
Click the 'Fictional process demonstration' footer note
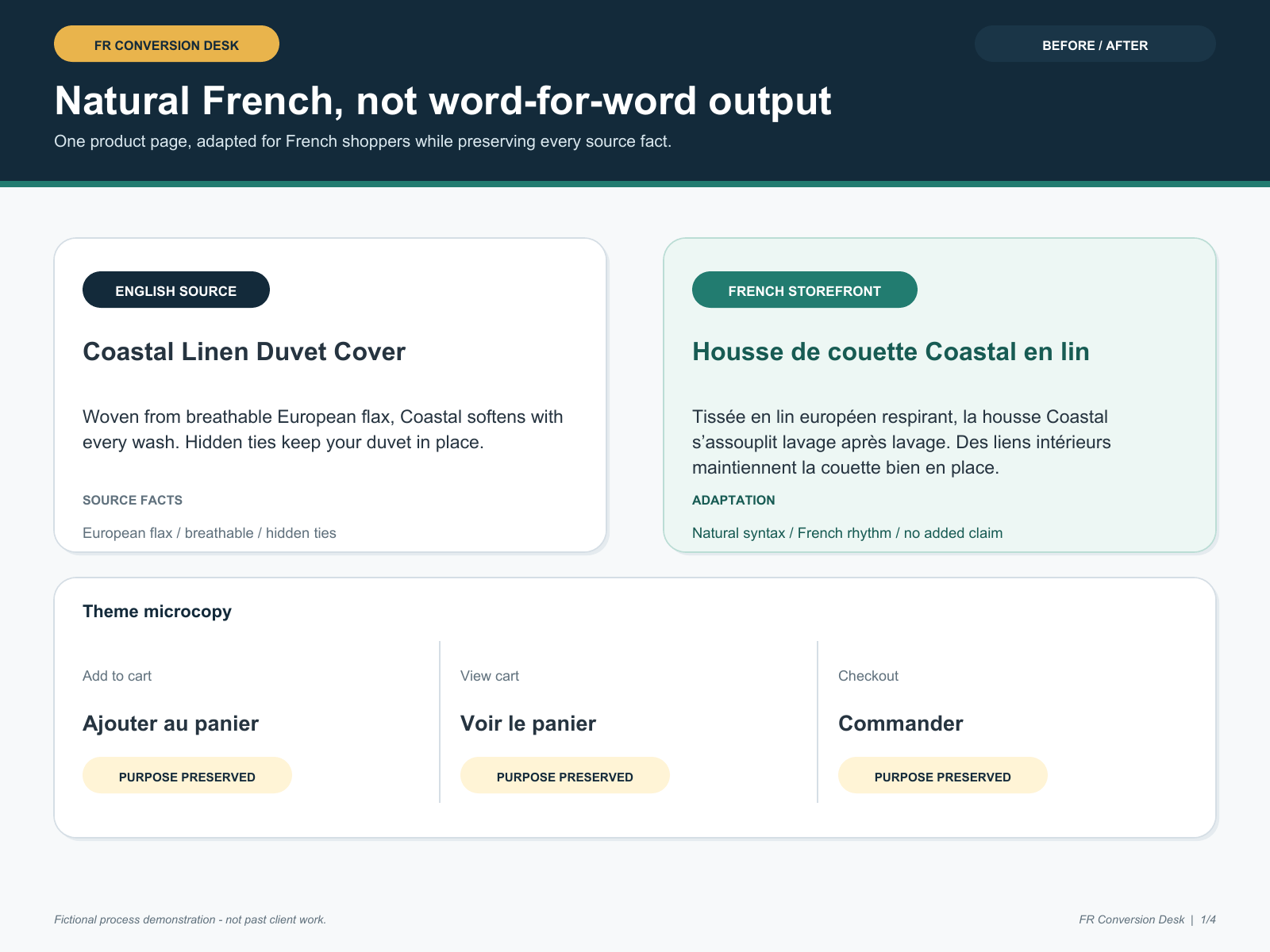click(190, 919)
